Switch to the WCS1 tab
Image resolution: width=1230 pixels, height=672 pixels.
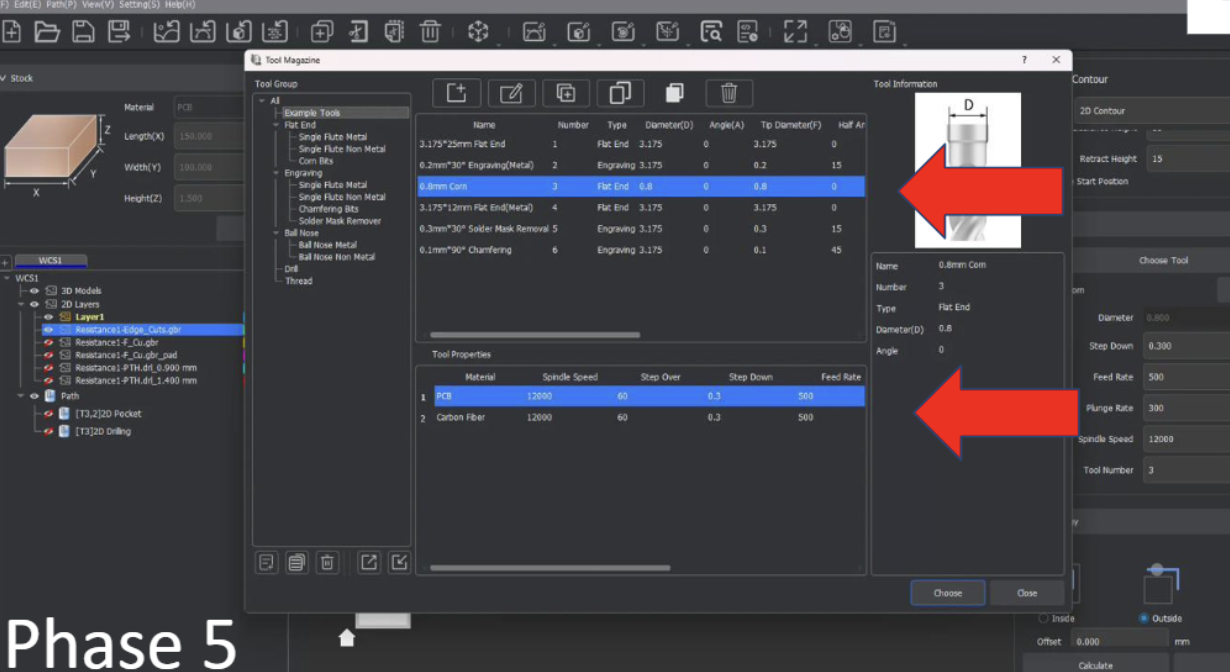[50, 261]
